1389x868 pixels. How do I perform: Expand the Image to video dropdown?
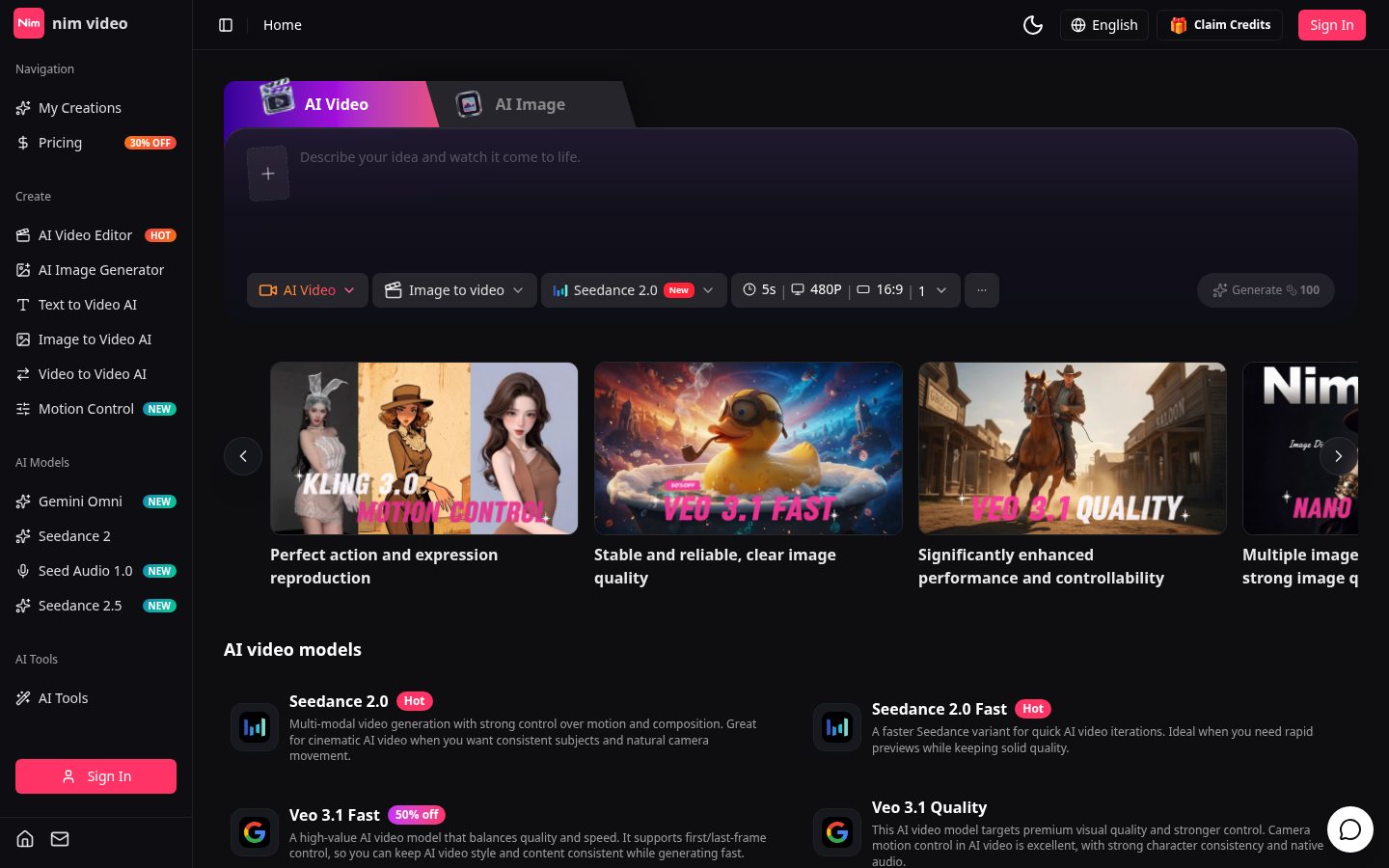click(x=454, y=290)
